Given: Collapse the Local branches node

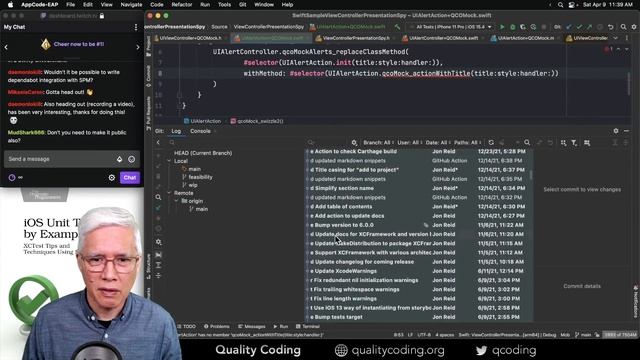Looking at the screenshot, I should tap(169, 161).
